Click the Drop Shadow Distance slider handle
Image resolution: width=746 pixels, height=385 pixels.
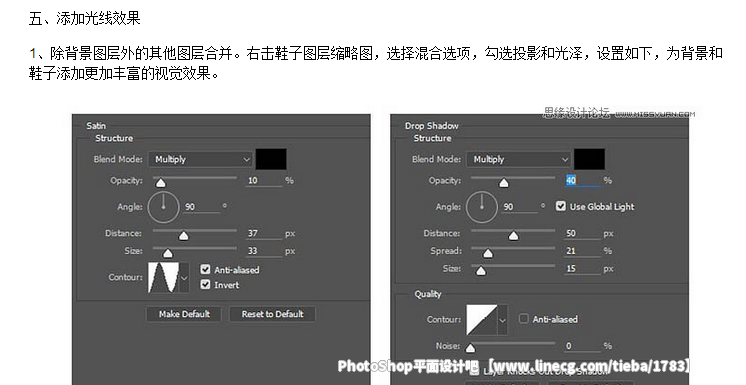point(513,236)
